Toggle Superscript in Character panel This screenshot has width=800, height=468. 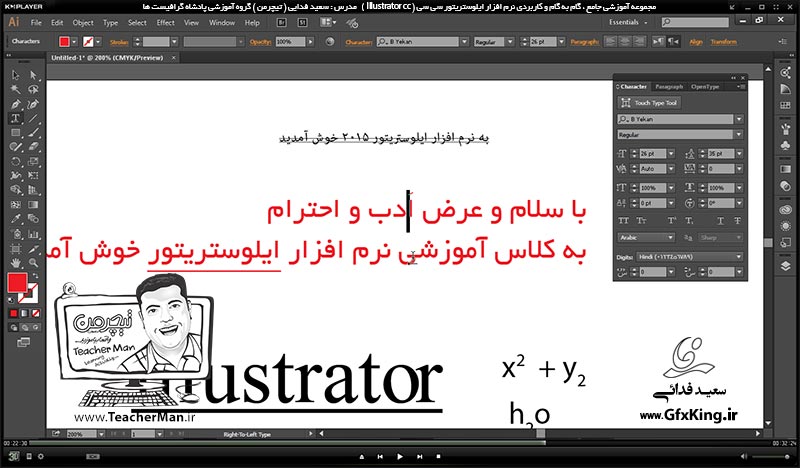672,220
